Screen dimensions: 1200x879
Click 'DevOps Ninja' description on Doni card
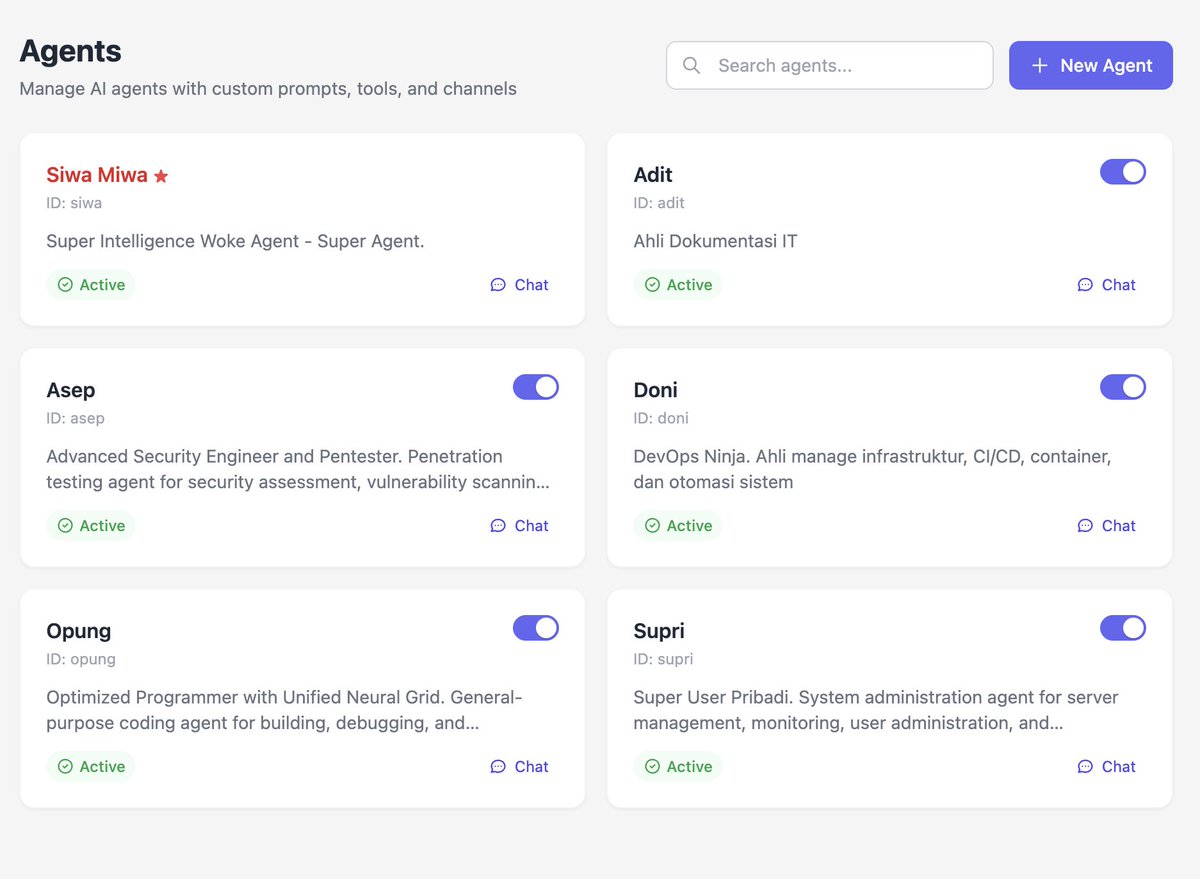[873, 469]
